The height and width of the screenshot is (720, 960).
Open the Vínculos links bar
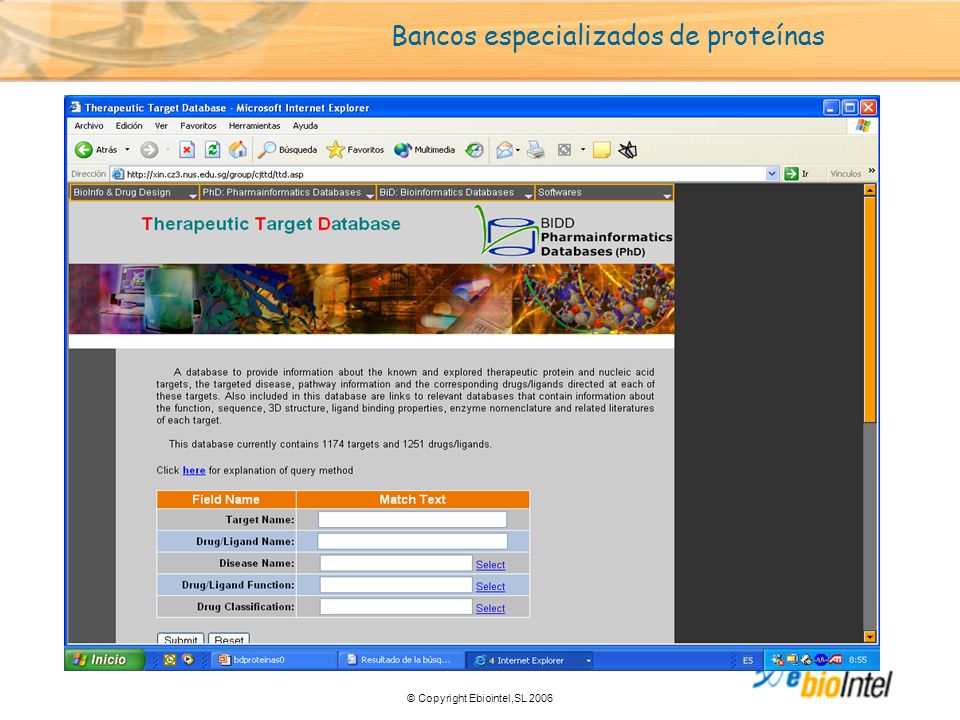(x=846, y=174)
